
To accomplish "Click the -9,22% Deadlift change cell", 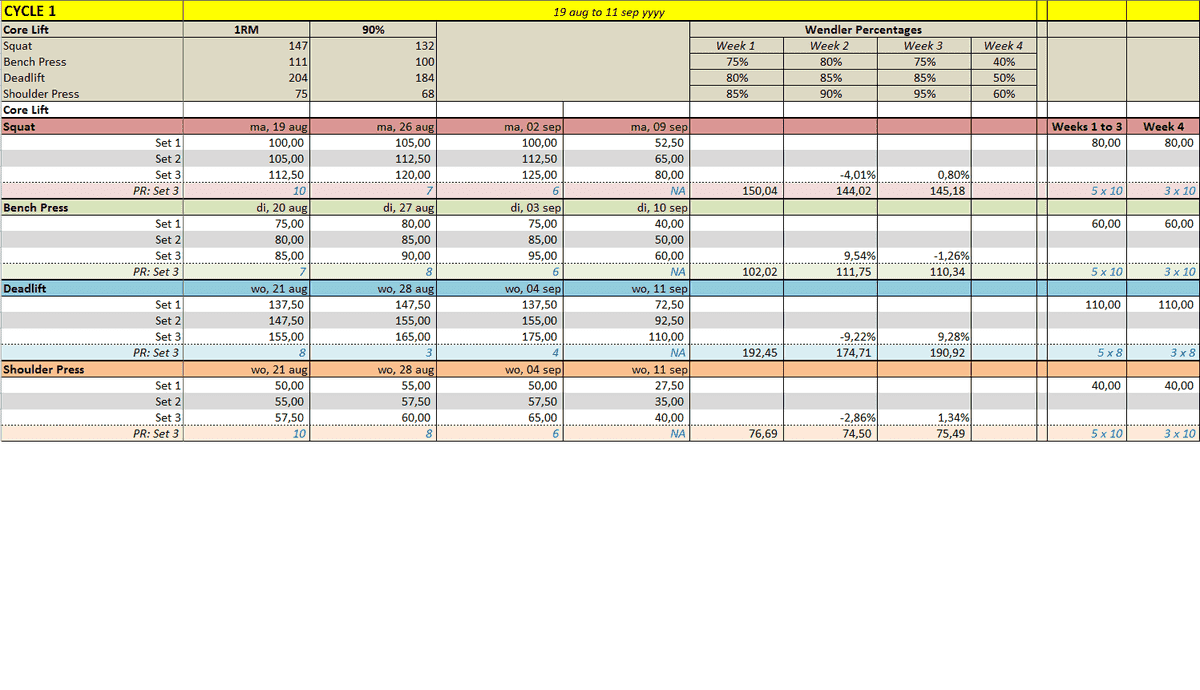I will click(x=829, y=337).
